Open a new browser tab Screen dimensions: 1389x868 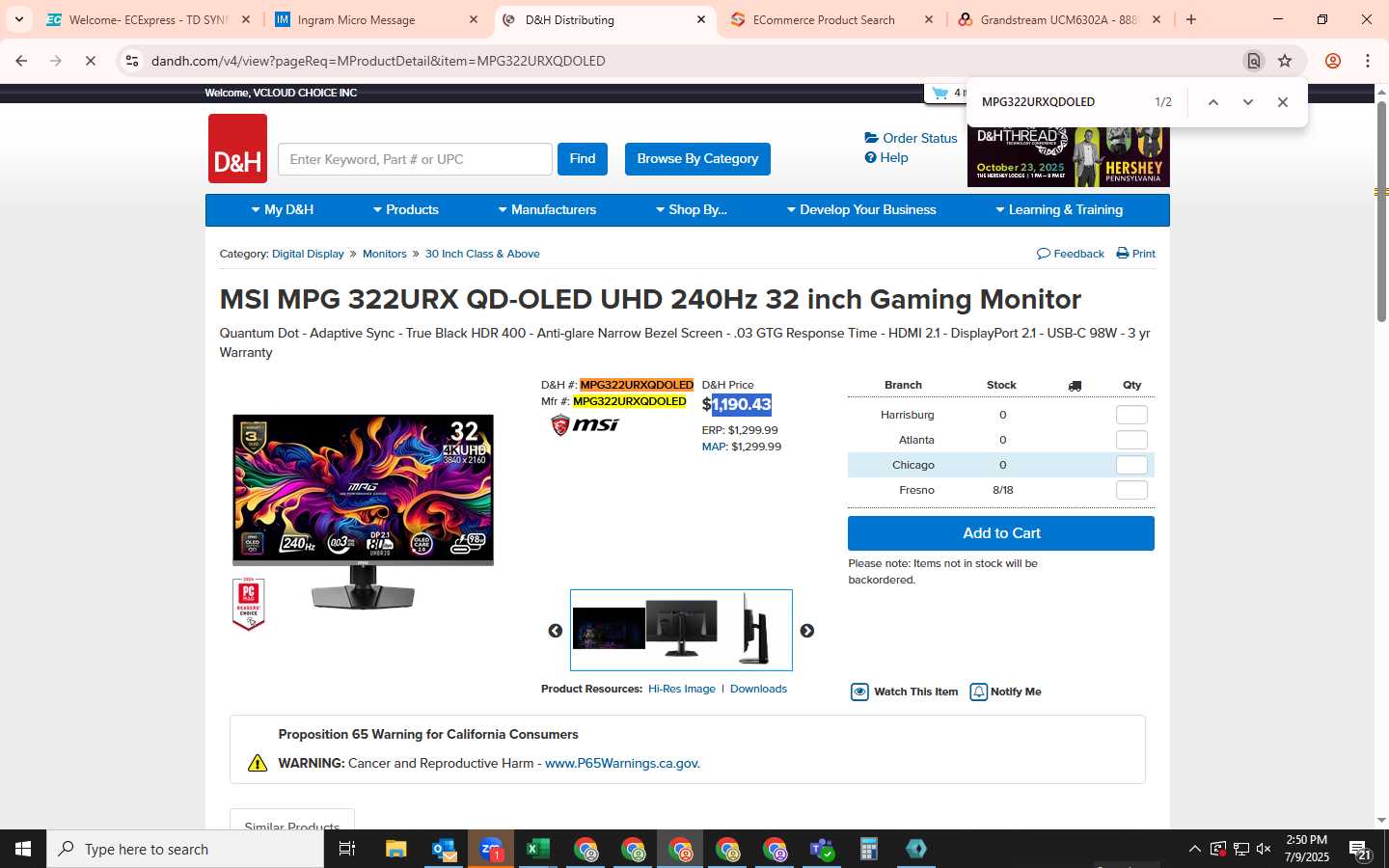coord(1191,19)
